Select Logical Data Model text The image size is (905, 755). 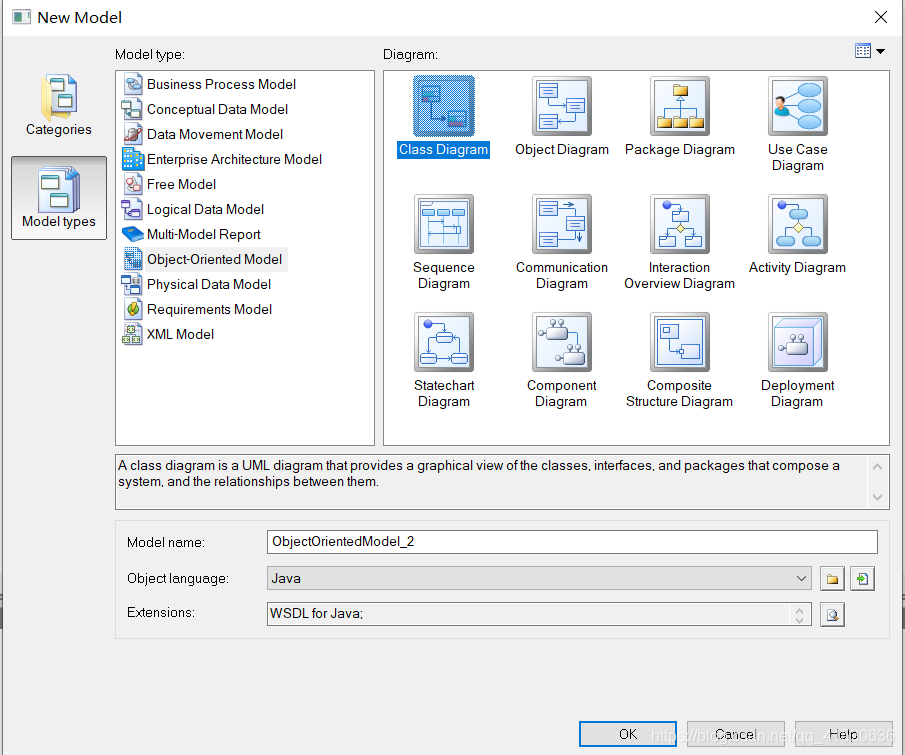pos(205,209)
